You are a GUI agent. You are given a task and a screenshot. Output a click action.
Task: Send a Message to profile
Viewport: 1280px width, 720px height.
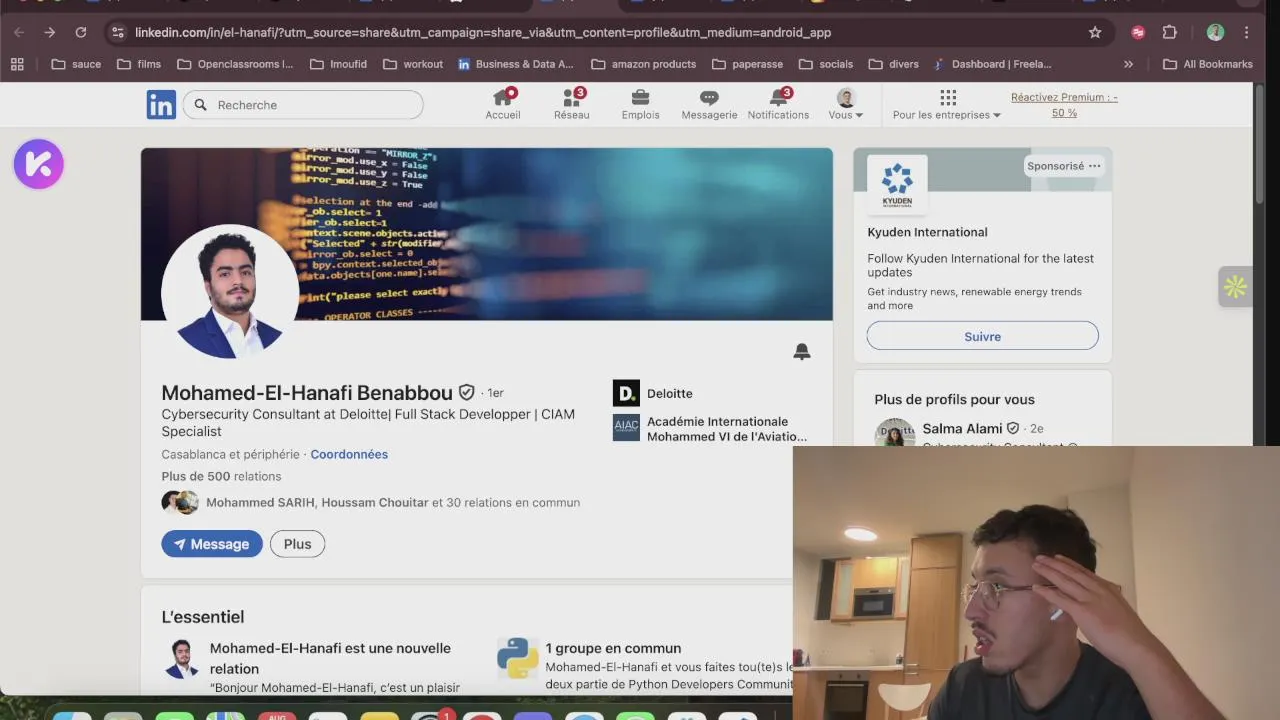[x=212, y=544]
